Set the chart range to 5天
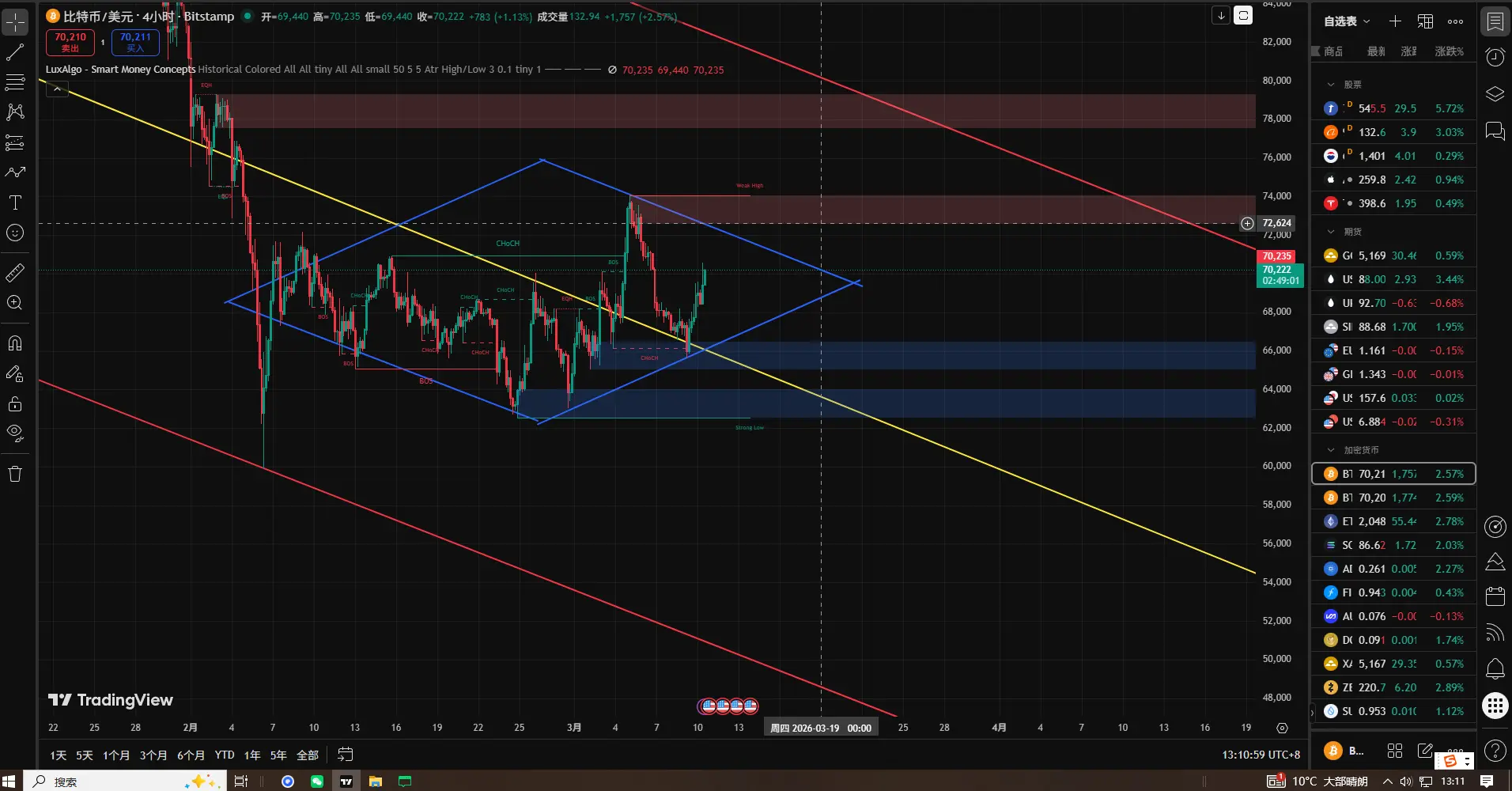Image resolution: width=1512 pixels, height=791 pixels. point(84,755)
